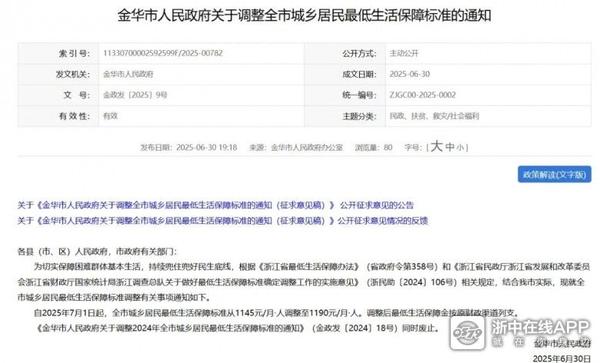Screen dimensions: 600x363
Task: Select index number 11330700002592599F/2025-00782
Action: coord(163,53)
